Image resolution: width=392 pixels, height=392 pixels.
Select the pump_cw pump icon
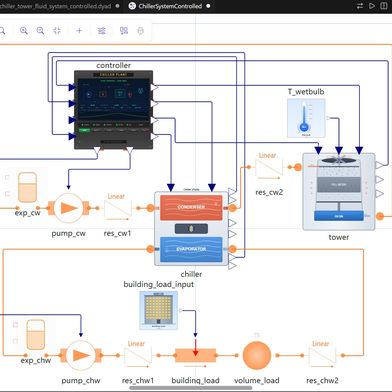point(69,208)
